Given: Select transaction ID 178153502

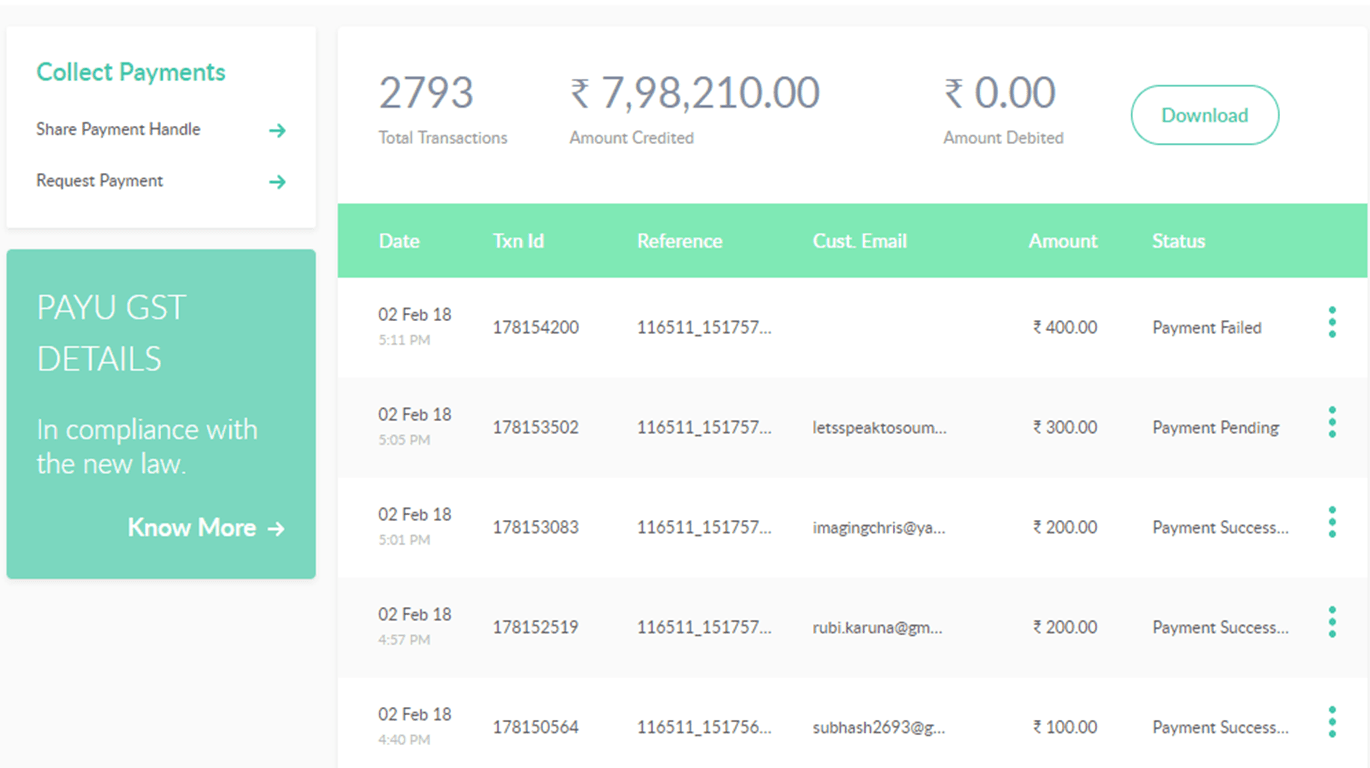Looking at the screenshot, I should pos(535,427).
